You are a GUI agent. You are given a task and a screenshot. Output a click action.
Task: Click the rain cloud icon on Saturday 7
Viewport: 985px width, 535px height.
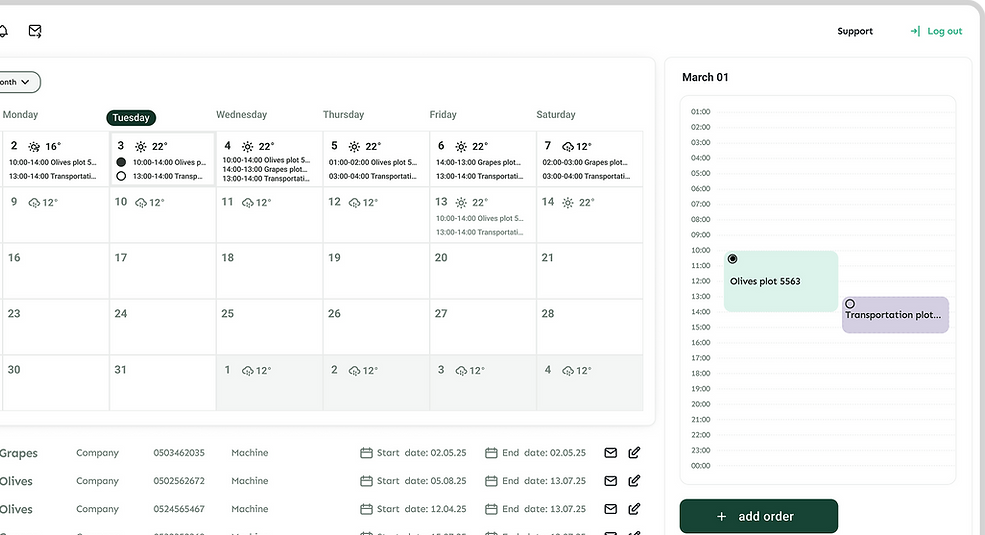click(568, 147)
